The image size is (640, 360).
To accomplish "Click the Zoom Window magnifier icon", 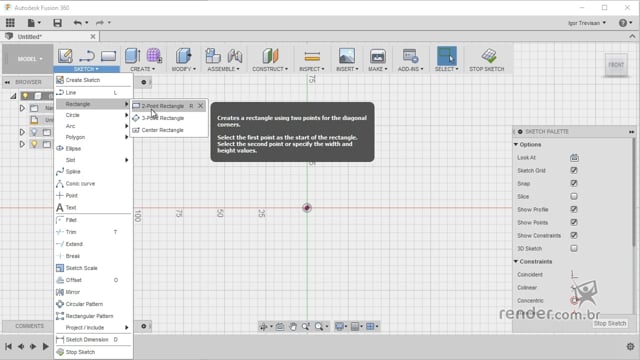I will 319,327.
